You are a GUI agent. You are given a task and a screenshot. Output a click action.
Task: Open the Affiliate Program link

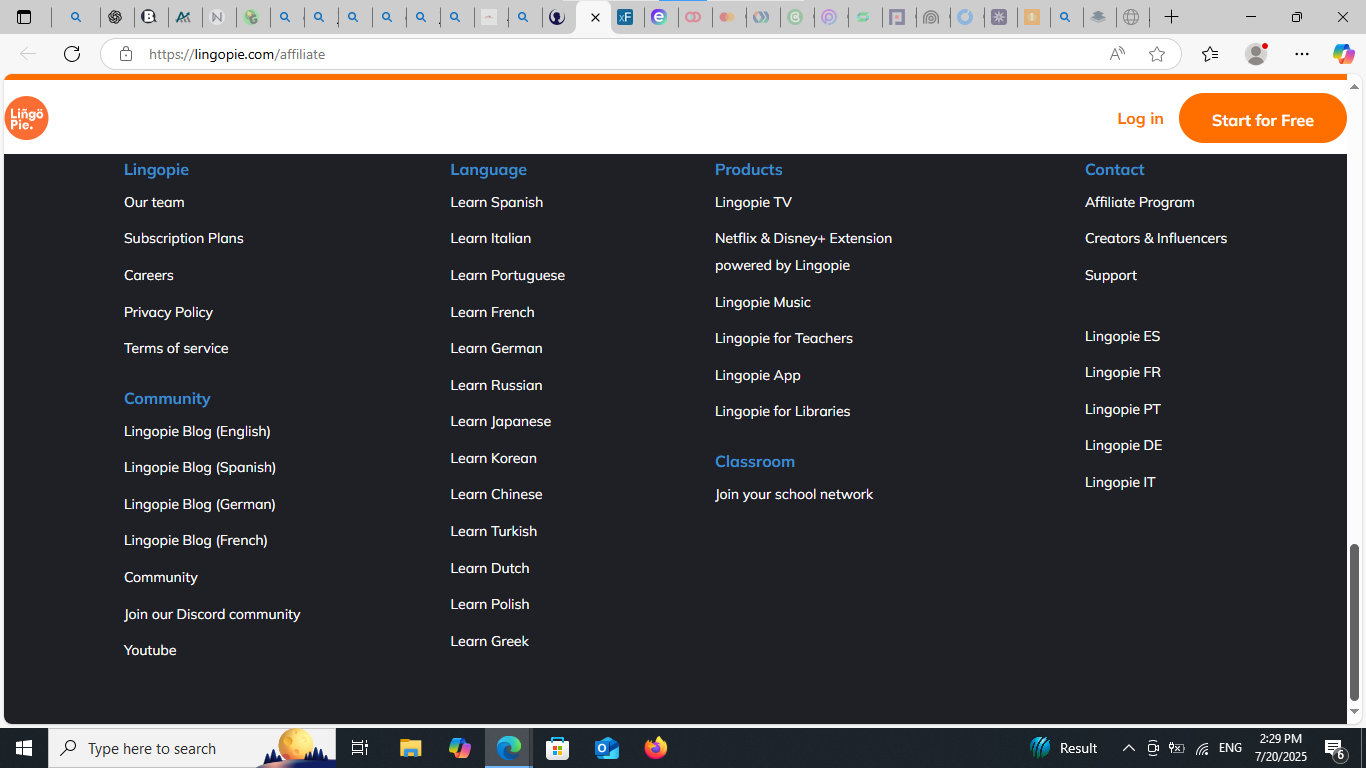pyautogui.click(x=1140, y=202)
